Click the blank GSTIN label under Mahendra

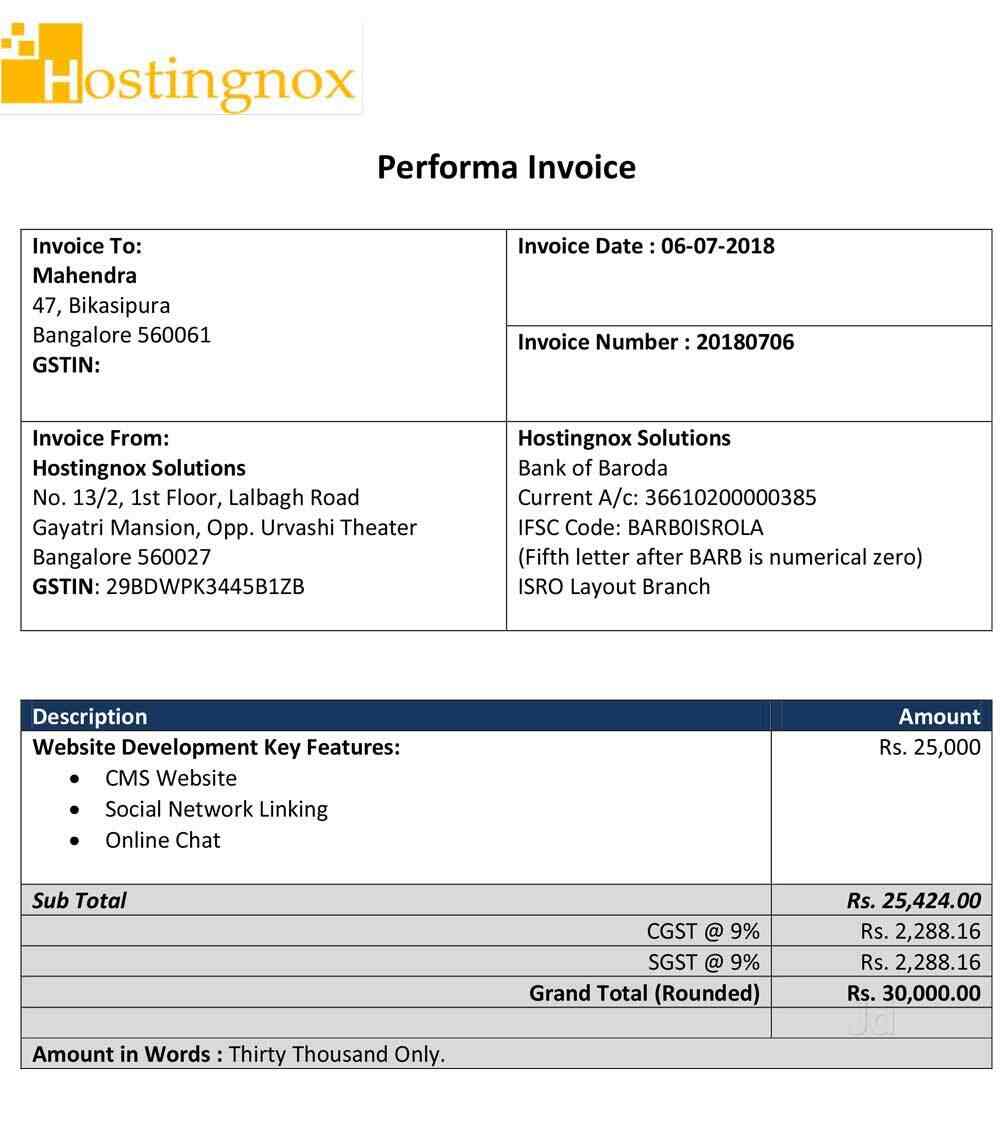coord(66,365)
